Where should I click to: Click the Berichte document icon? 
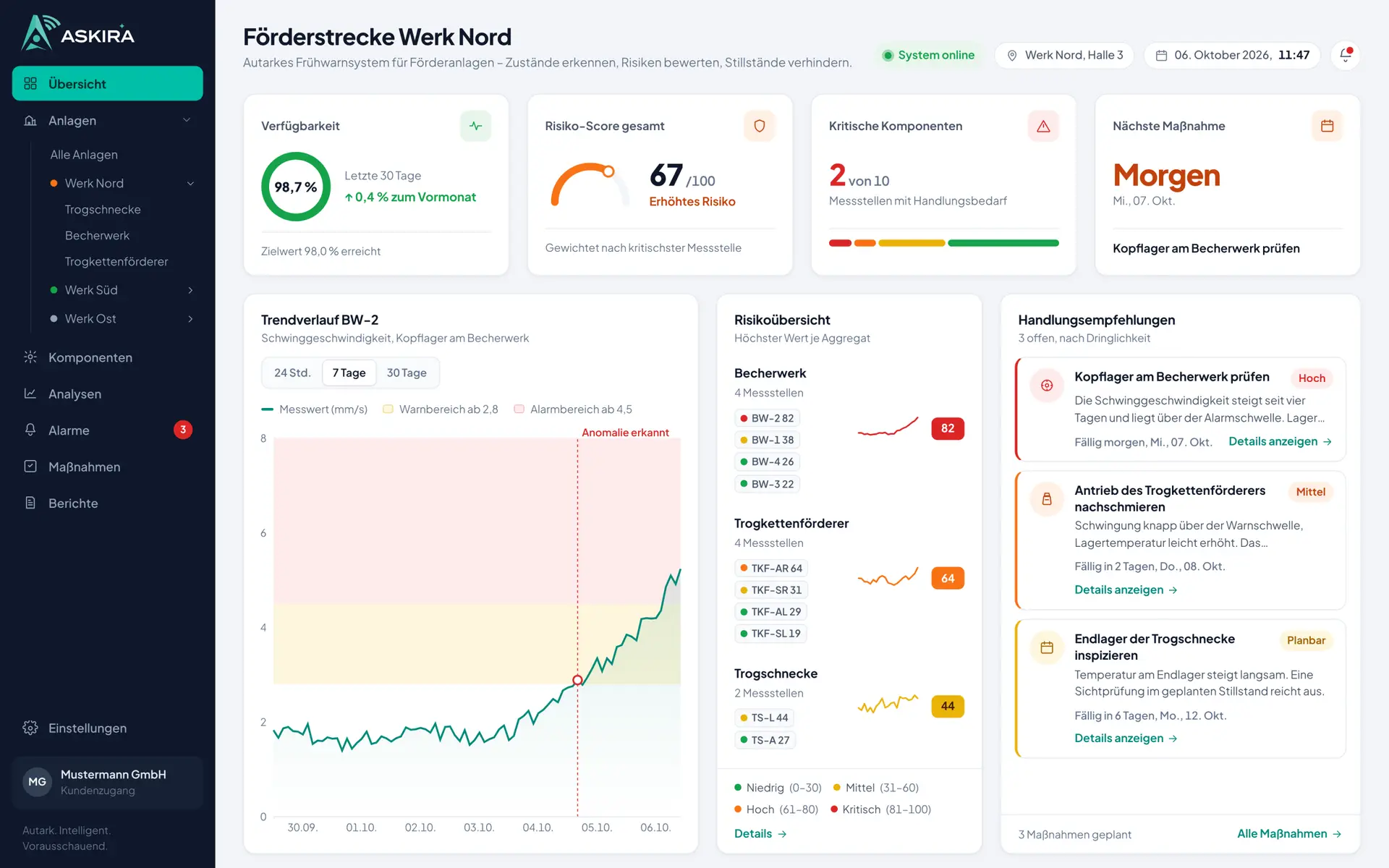[x=30, y=503]
